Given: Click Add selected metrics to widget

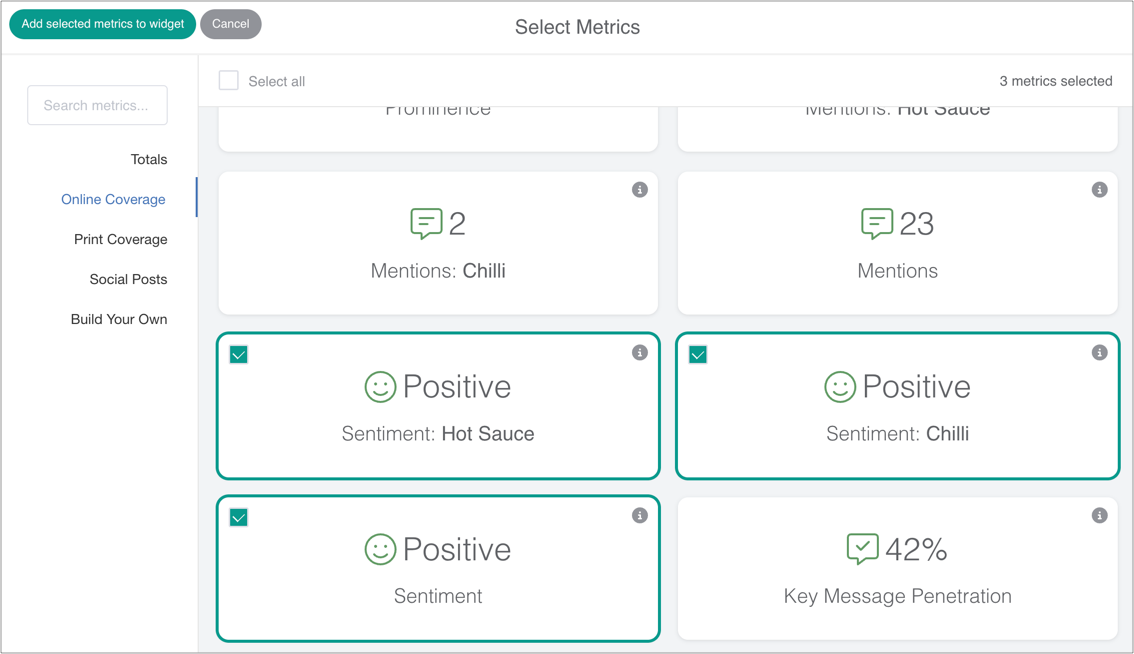Looking at the screenshot, I should [x=103, y=24].
